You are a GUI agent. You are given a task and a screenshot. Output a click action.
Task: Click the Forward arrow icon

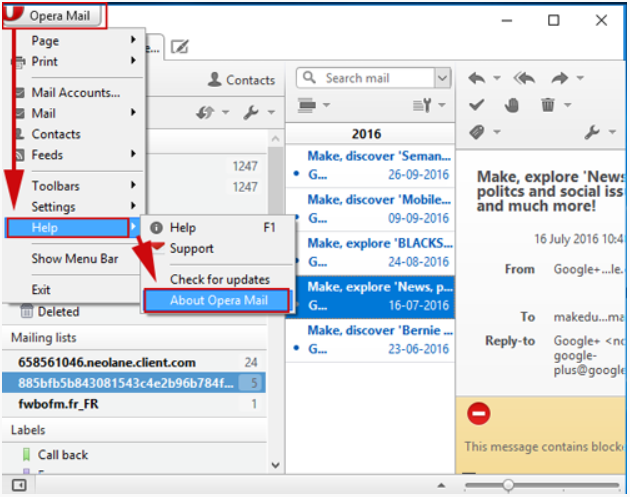tap(559, 78)
